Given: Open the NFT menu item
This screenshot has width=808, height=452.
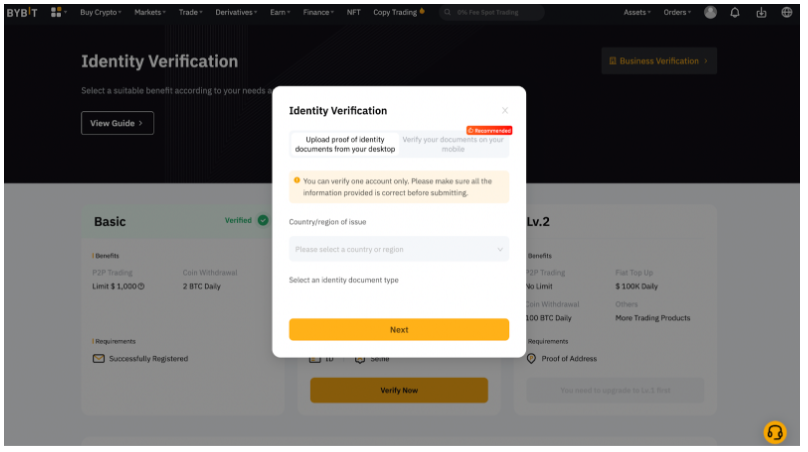Looking at the screenshot, I should coord(354,12).
